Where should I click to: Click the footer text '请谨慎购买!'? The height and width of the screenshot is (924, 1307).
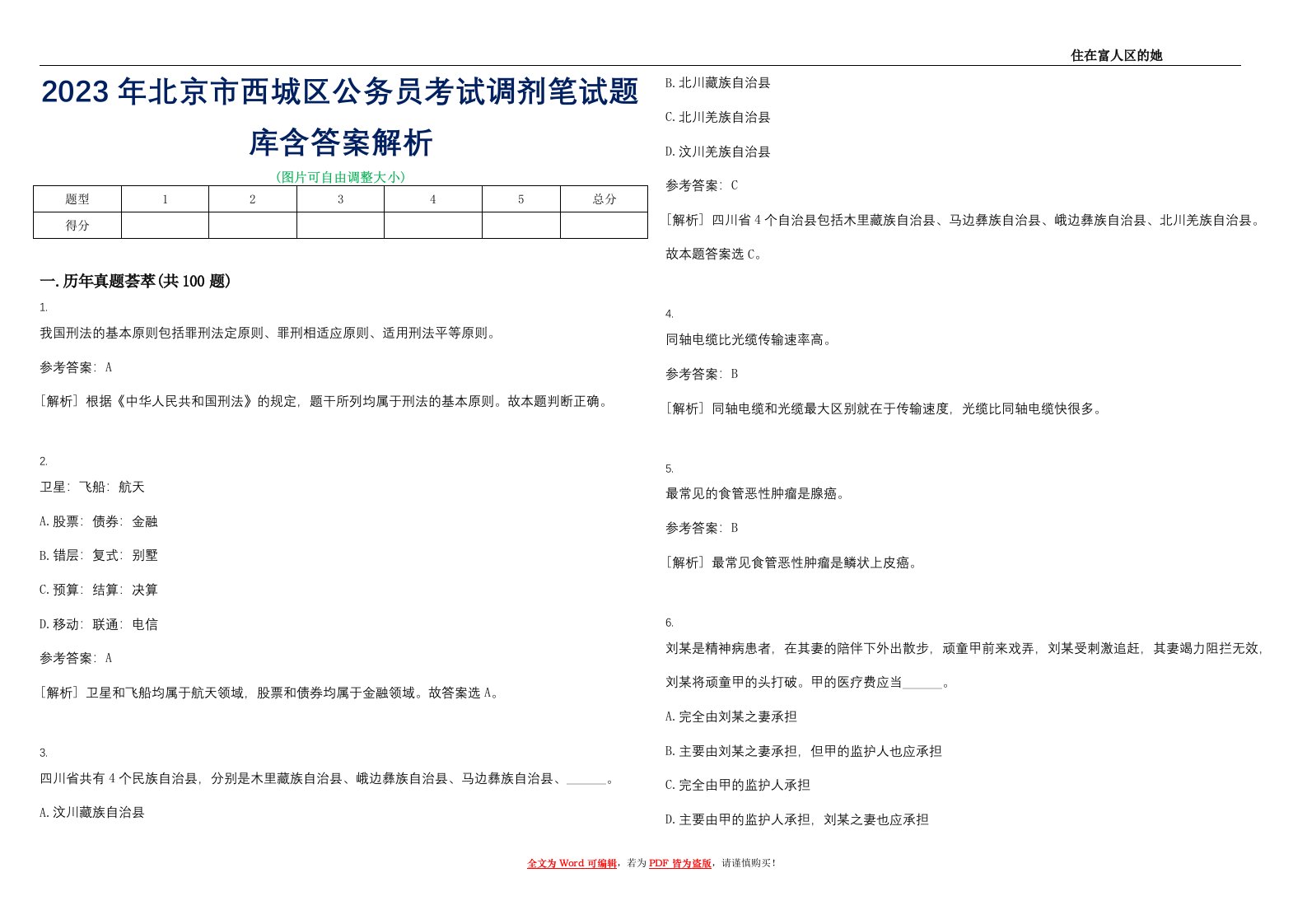point(749,863)
